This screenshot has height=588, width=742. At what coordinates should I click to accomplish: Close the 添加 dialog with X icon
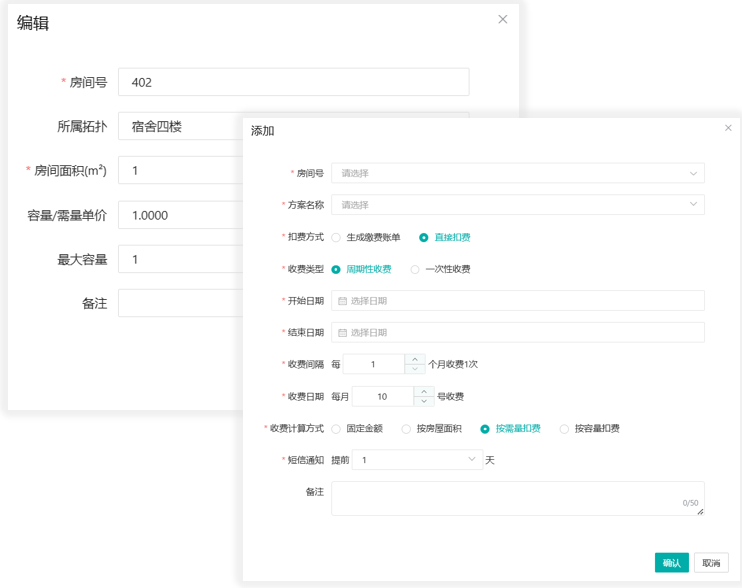(728, 128)
